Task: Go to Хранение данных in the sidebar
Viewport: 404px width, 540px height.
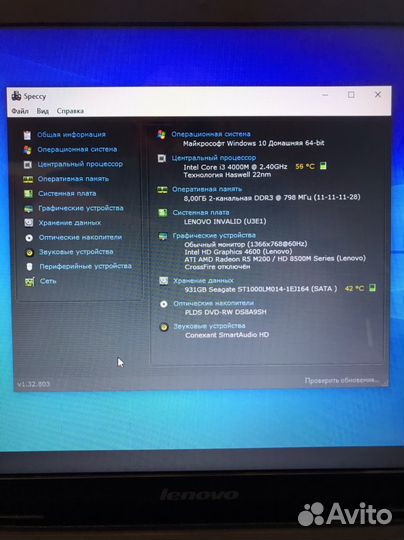Action: [70, 223]
